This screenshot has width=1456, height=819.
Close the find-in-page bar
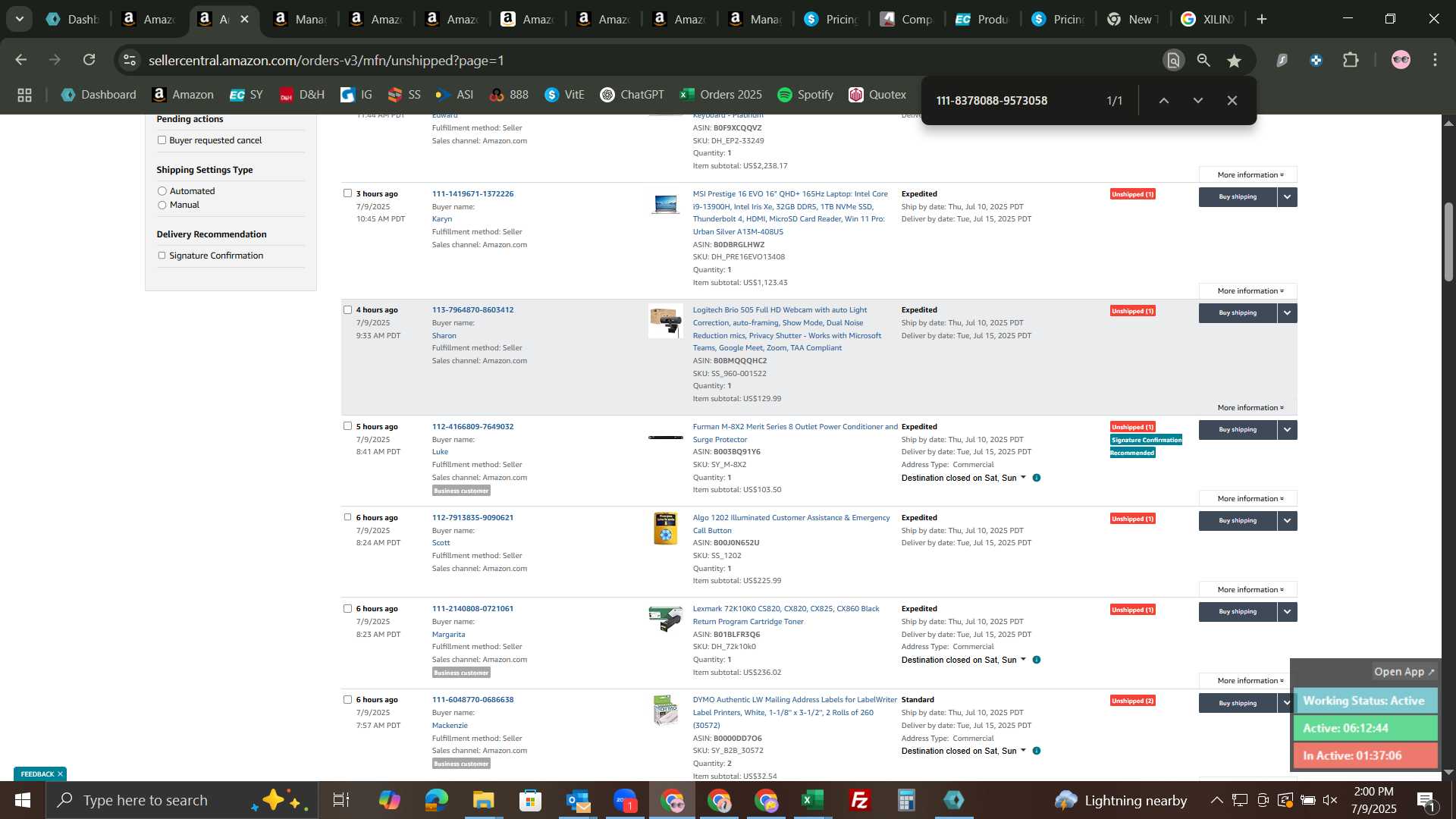[1232, 100]
